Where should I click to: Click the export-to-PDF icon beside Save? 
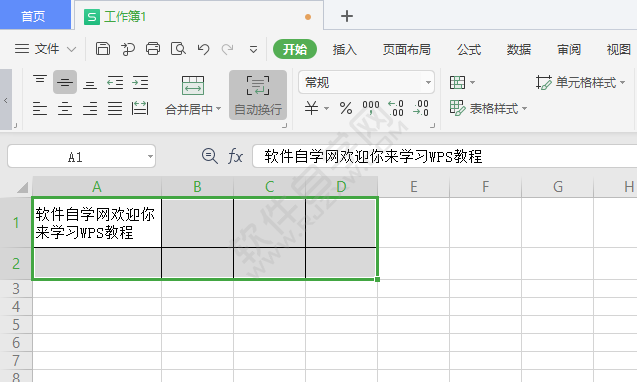pyautogui.click(x=128, y=49)
